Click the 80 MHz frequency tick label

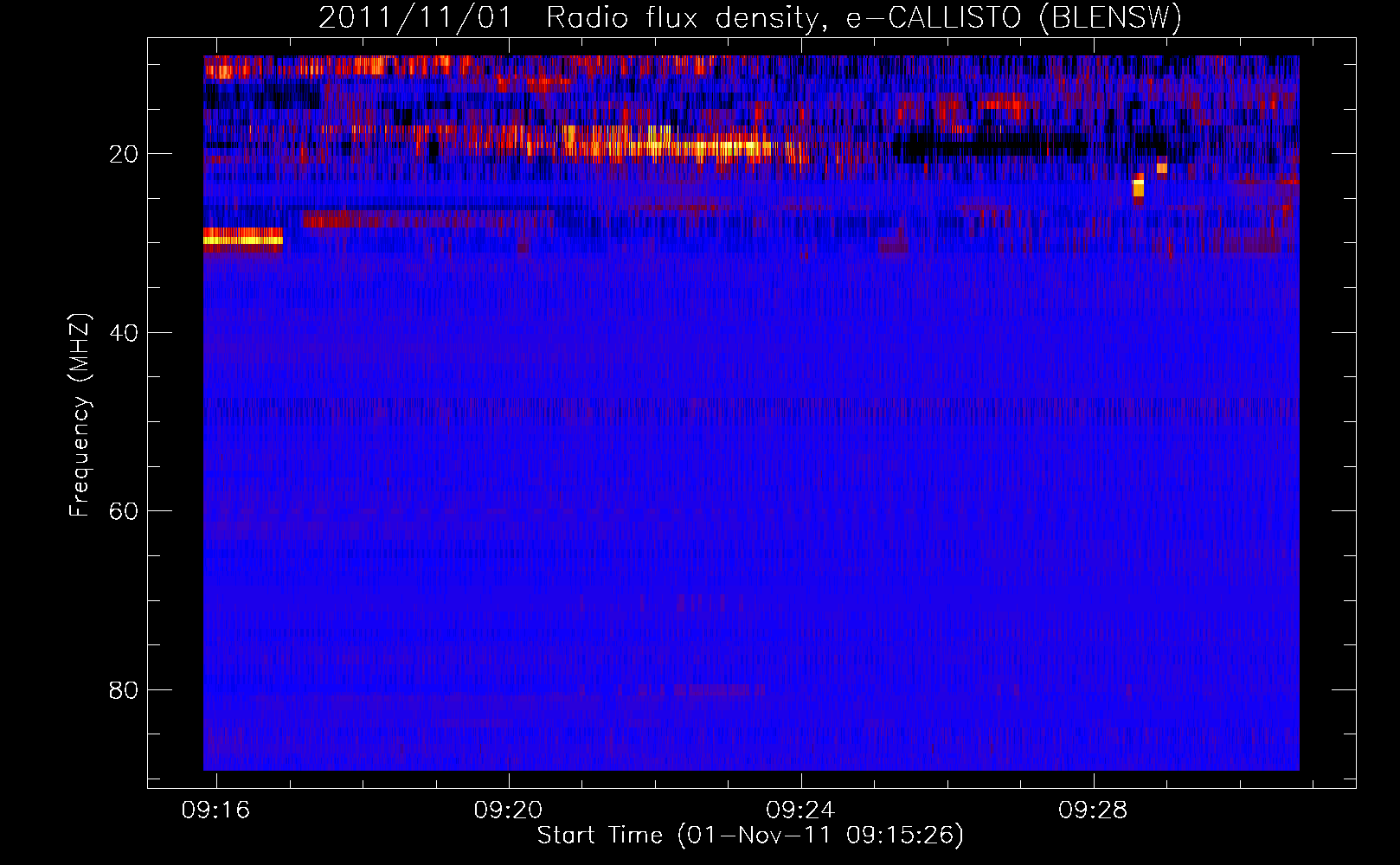point(124,690)
